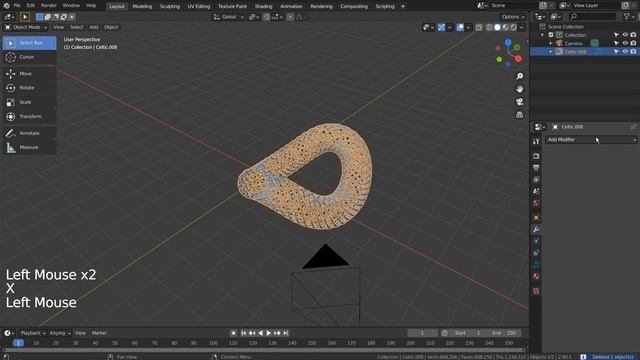Activate the Rotate tool

[29, 88]
